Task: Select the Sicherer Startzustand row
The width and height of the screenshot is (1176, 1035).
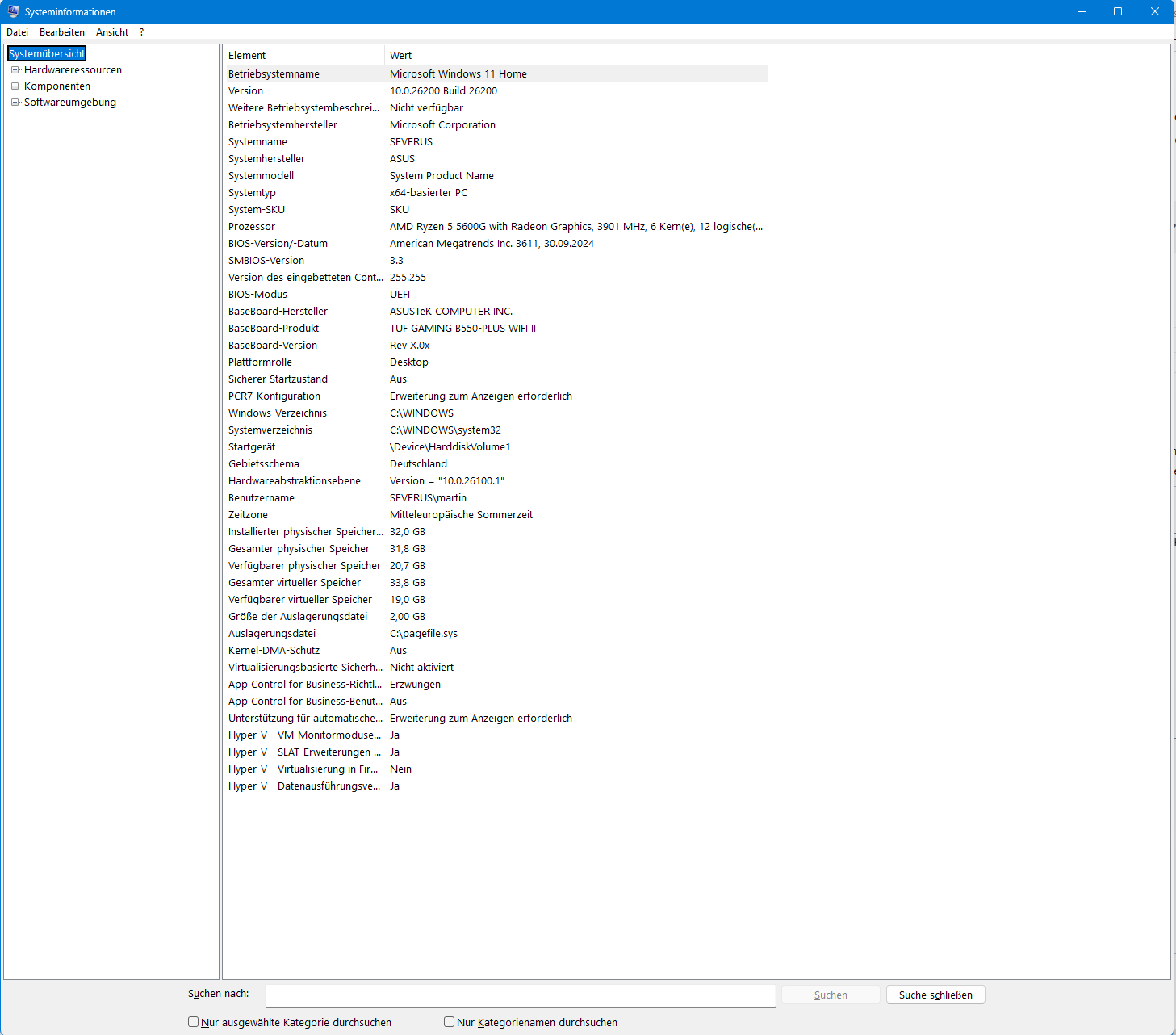Action: click(x=496, y=379)
